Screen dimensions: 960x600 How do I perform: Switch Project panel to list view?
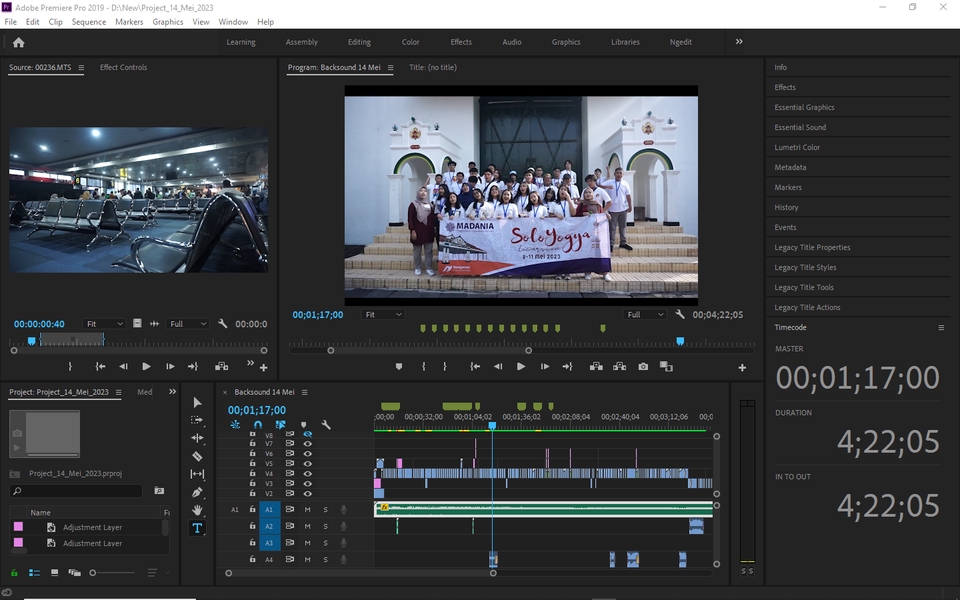[34, 572]
